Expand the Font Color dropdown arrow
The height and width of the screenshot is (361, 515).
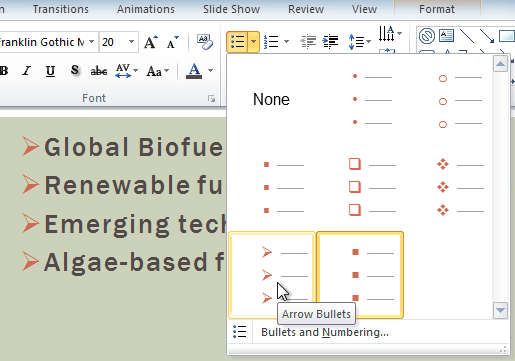(210, 71)
